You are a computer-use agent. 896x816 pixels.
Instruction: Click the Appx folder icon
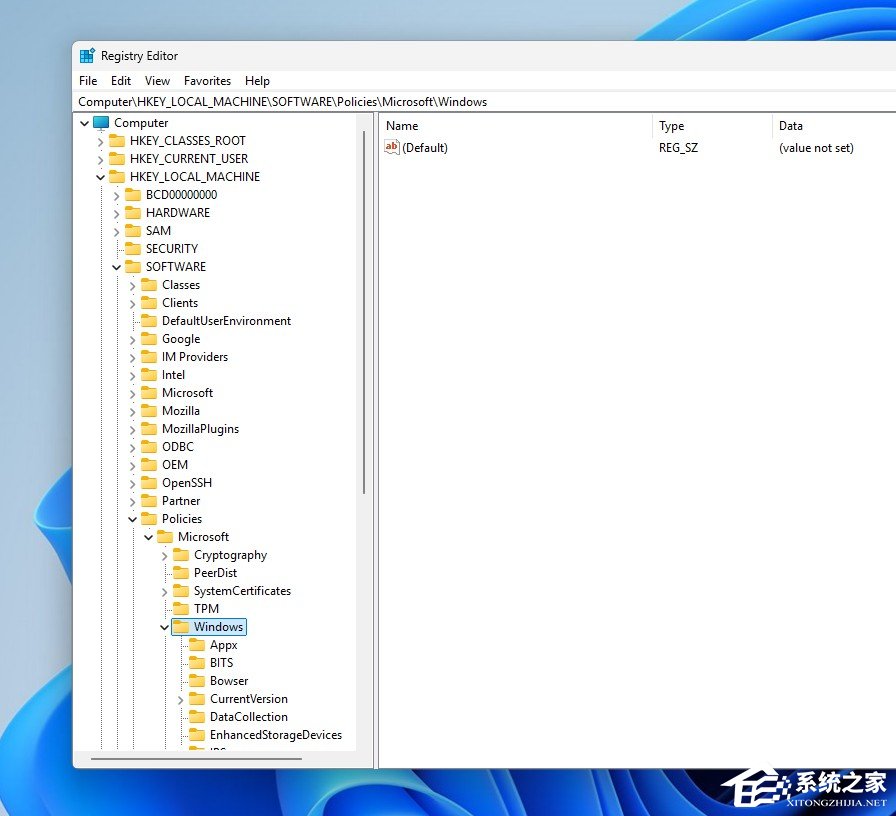point(197,645)
